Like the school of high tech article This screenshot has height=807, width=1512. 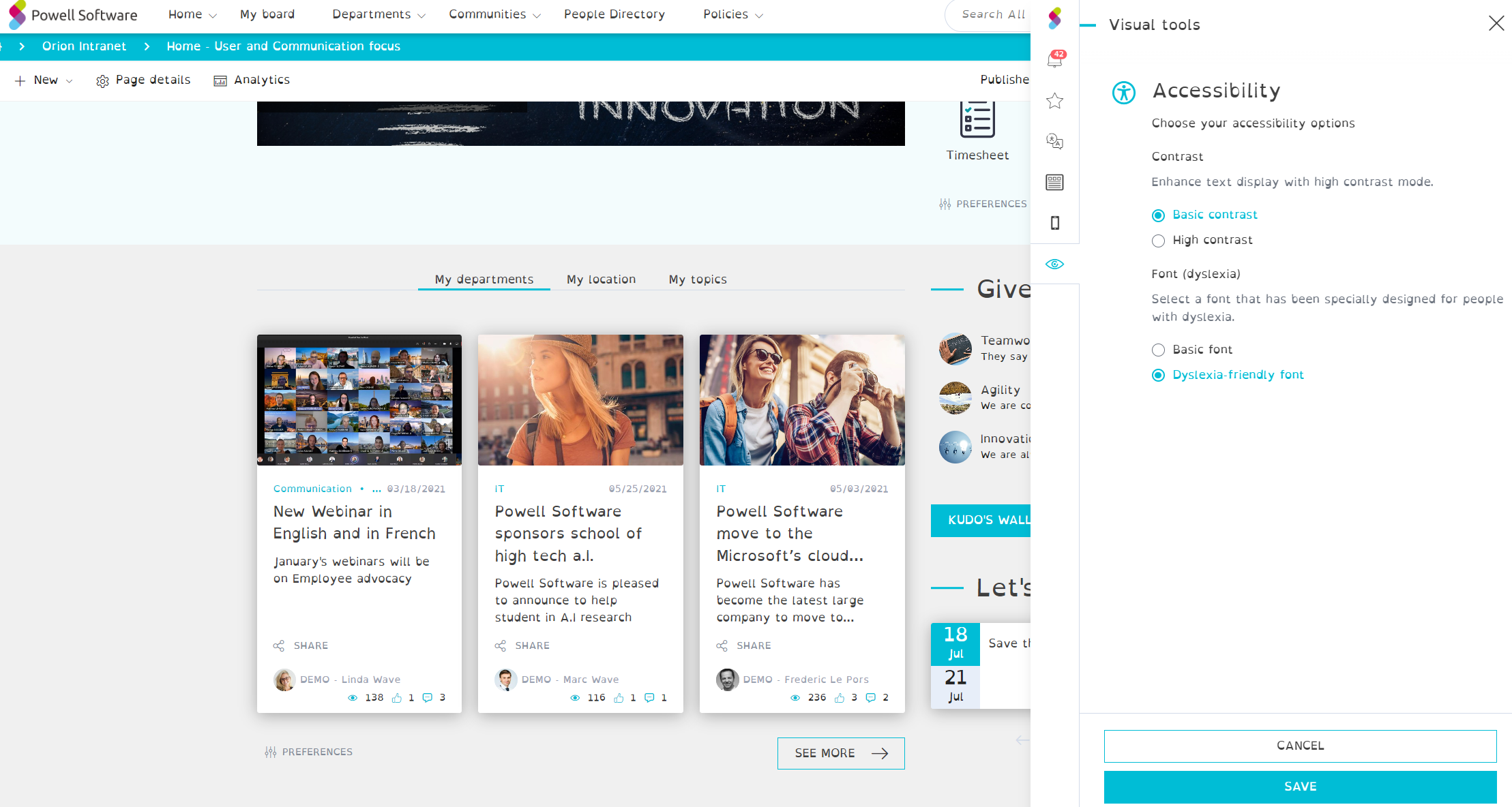(619, 697)
